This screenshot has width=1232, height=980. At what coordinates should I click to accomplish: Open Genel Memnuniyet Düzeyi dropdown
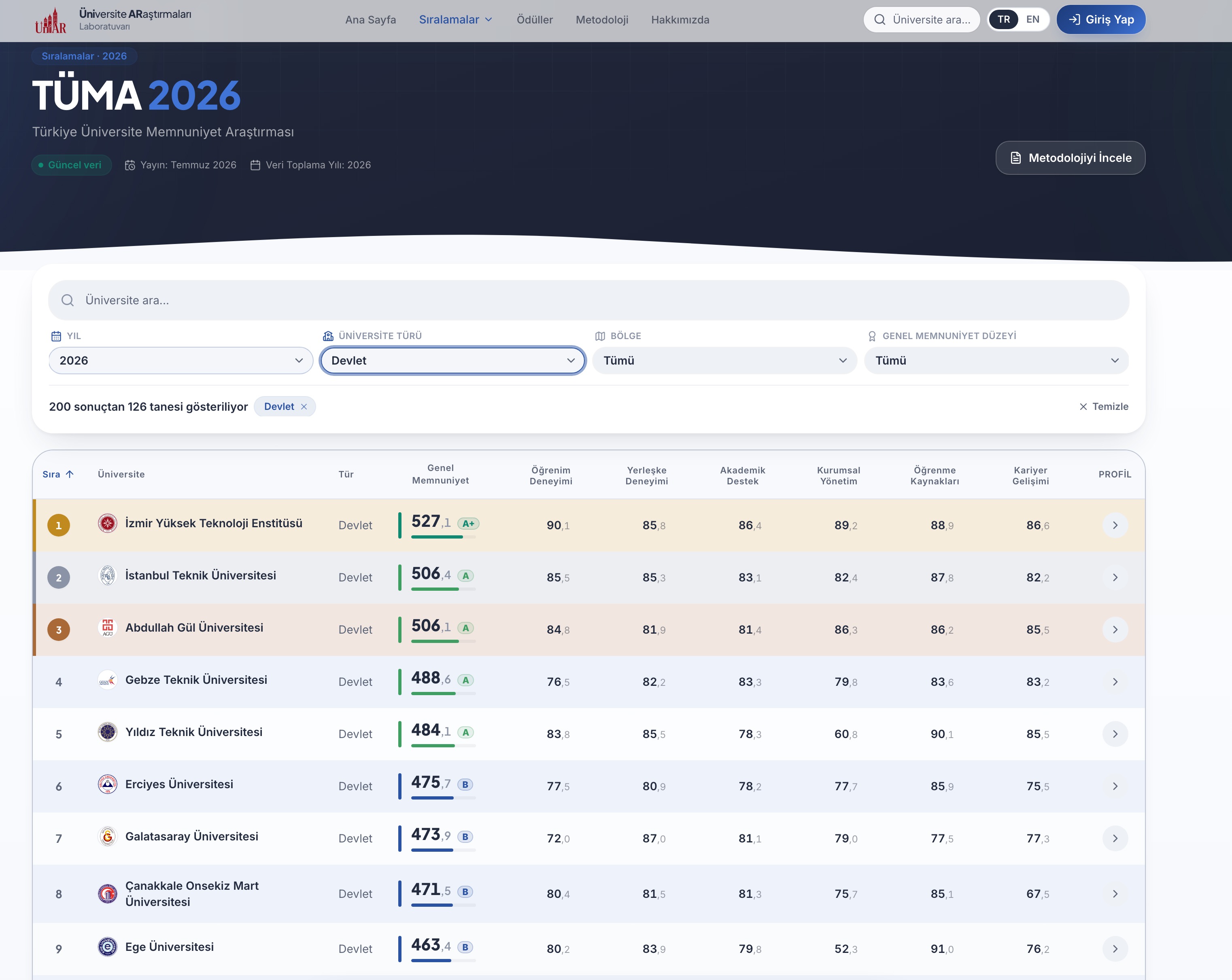pyautogui.click(x=996, y=361)
